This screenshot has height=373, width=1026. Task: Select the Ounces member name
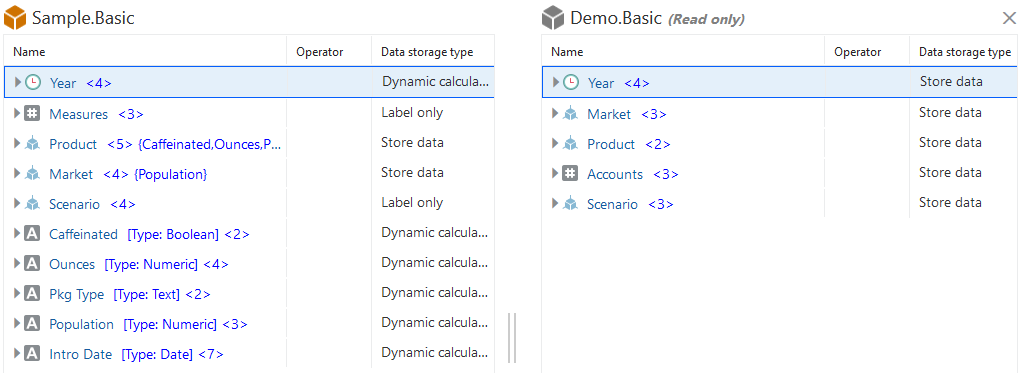click(72, 264)
